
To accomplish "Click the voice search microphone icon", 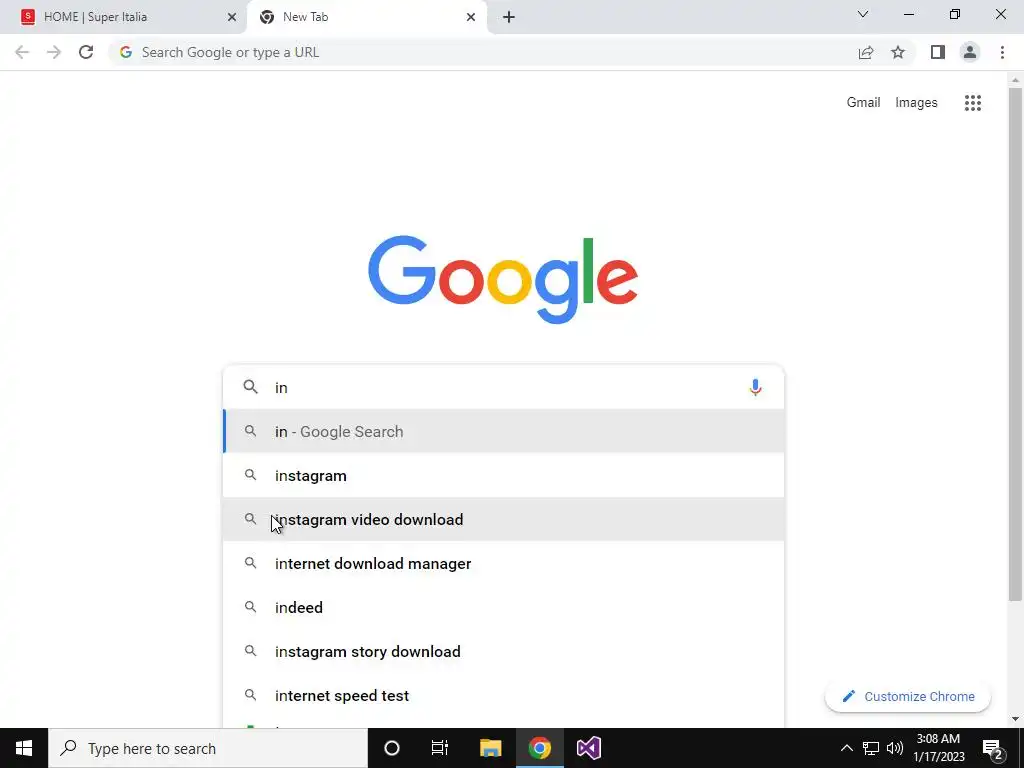I will pyautogui.click(x=755, y=387).
